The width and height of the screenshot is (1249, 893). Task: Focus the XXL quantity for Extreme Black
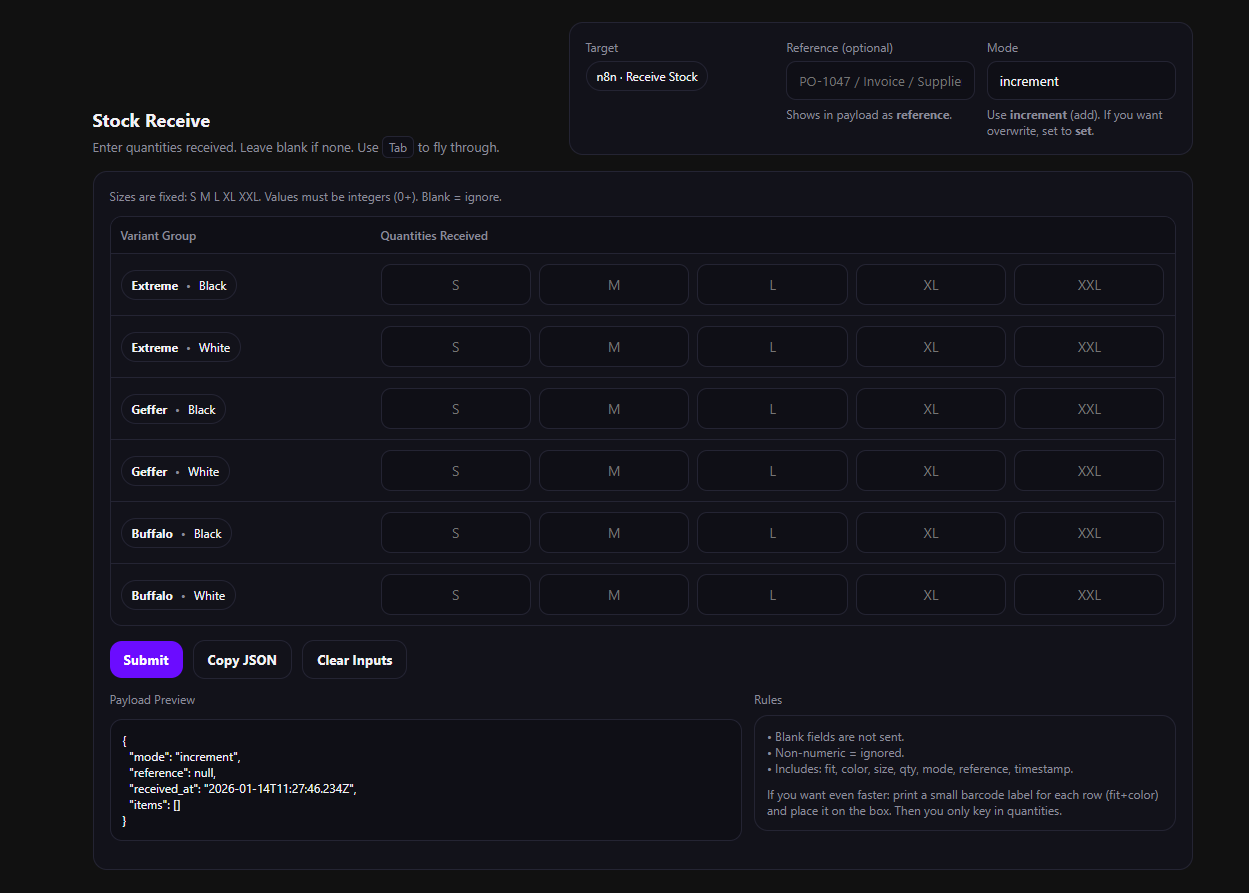1089,285
